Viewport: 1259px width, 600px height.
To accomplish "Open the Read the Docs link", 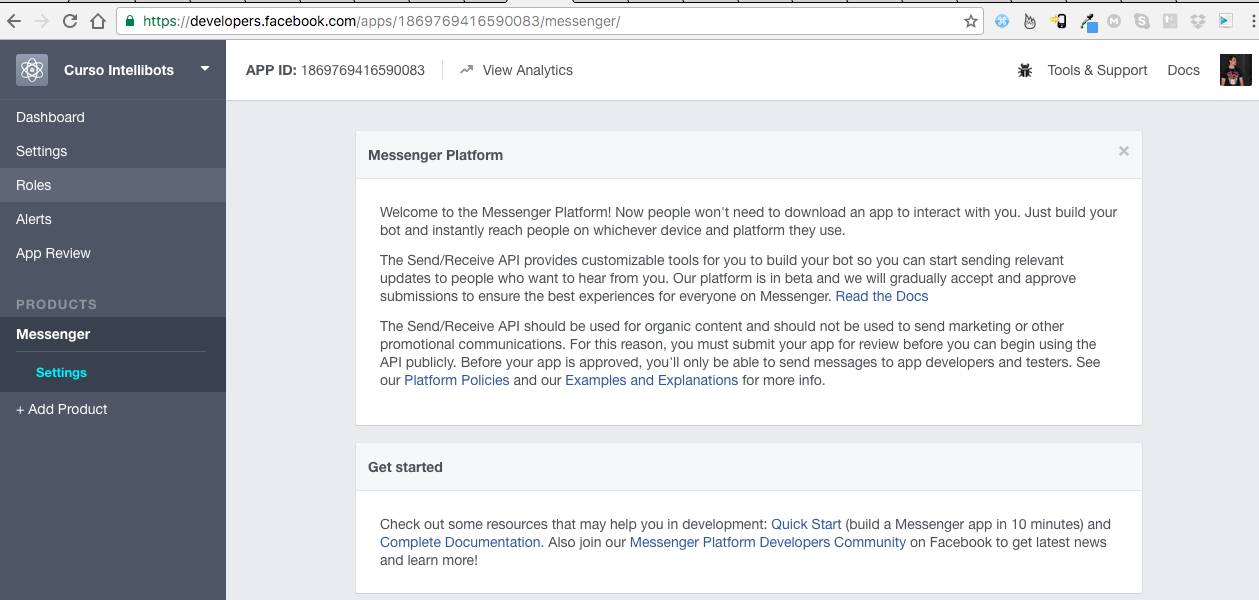I will coord(881,296).
